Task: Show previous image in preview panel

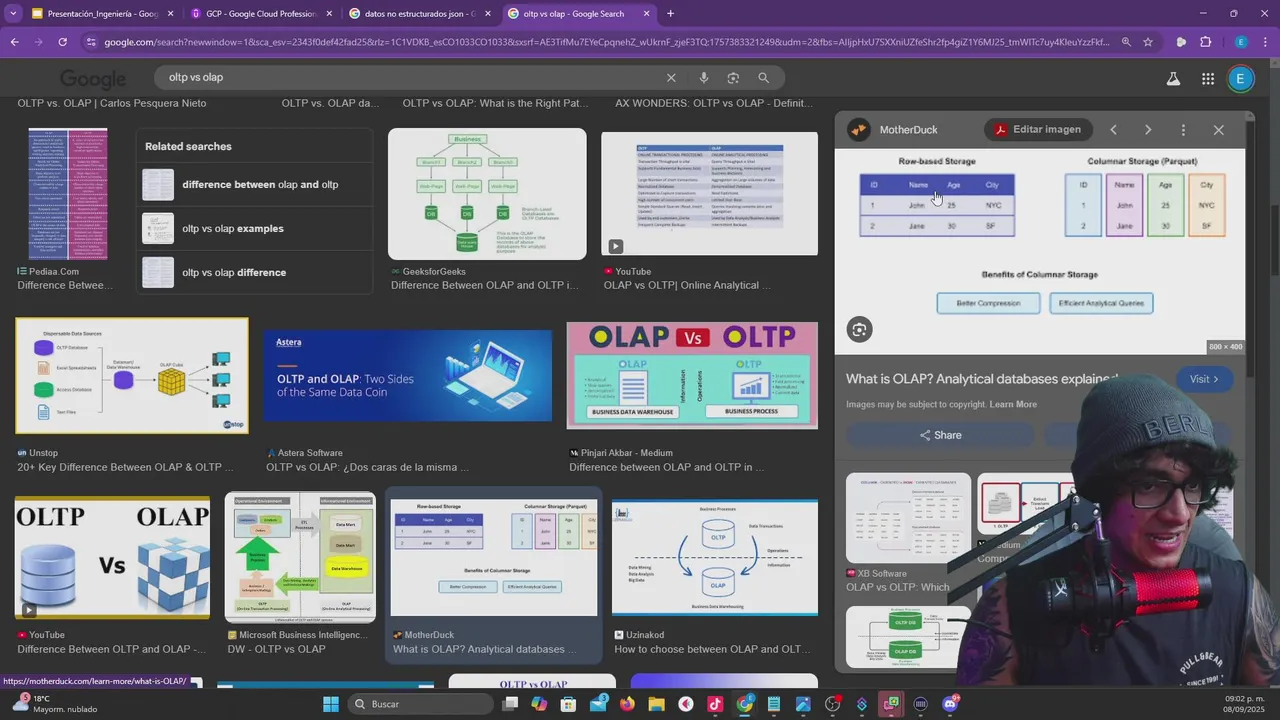Action: [x=1113, y=130]
